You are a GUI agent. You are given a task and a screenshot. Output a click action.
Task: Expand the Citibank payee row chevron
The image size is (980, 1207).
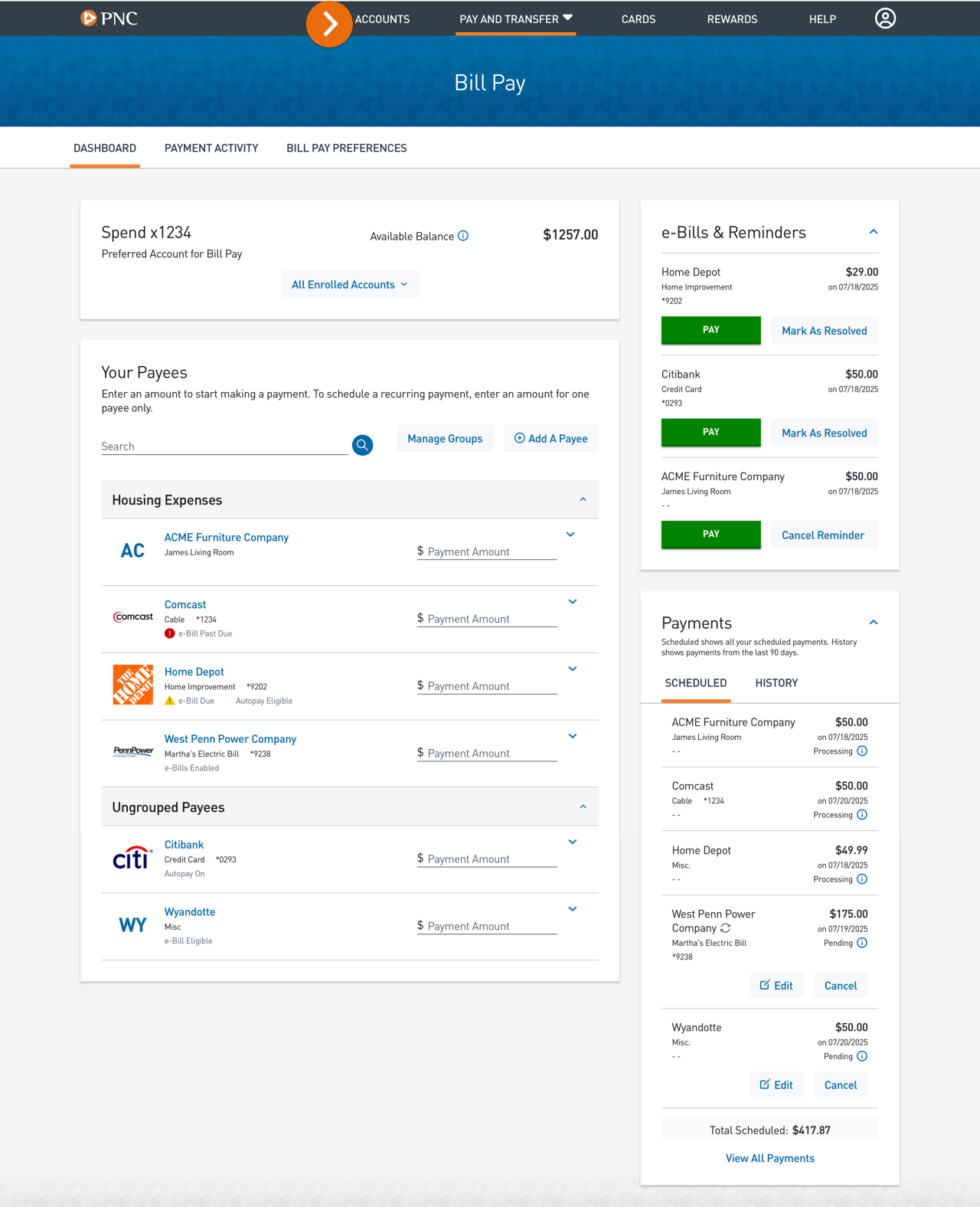point(573,842)
